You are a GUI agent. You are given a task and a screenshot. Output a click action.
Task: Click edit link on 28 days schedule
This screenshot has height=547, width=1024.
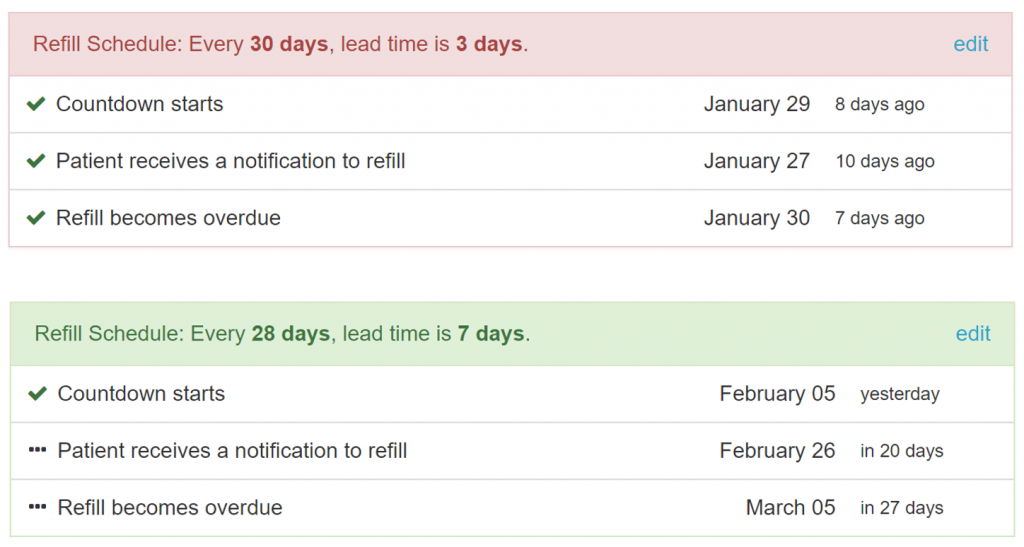click(x=972, y=334)
